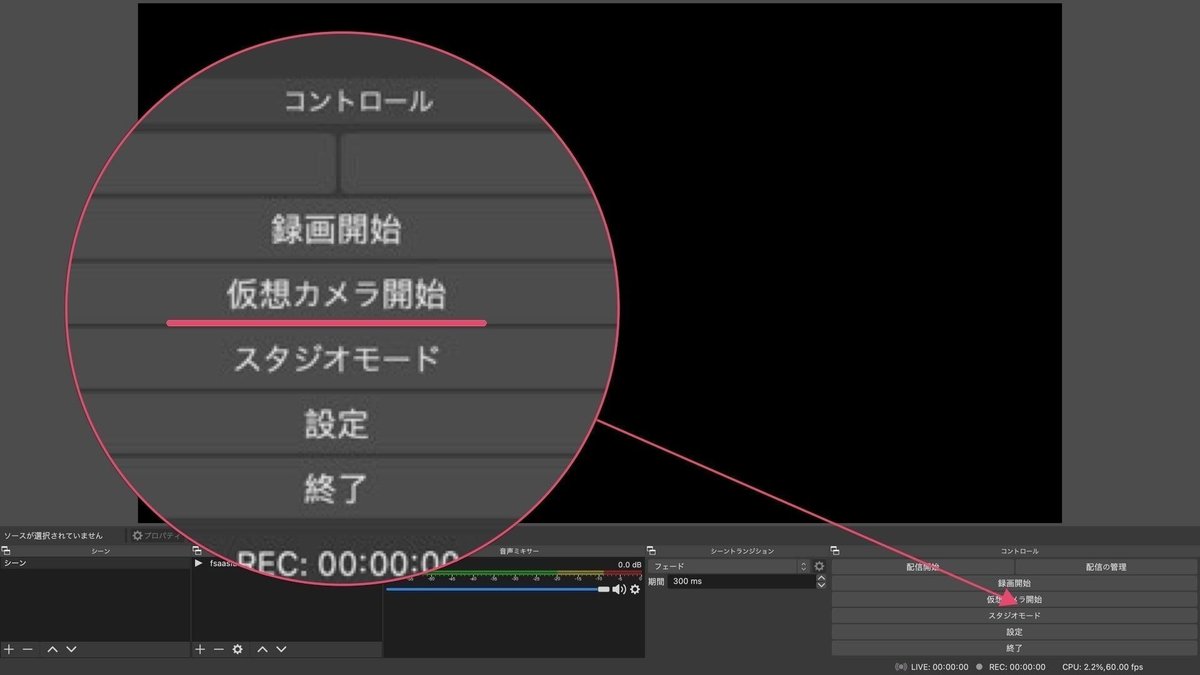Click the 300 ms duration field
The height and width of the screenshot is (675, 1200).
741,581
